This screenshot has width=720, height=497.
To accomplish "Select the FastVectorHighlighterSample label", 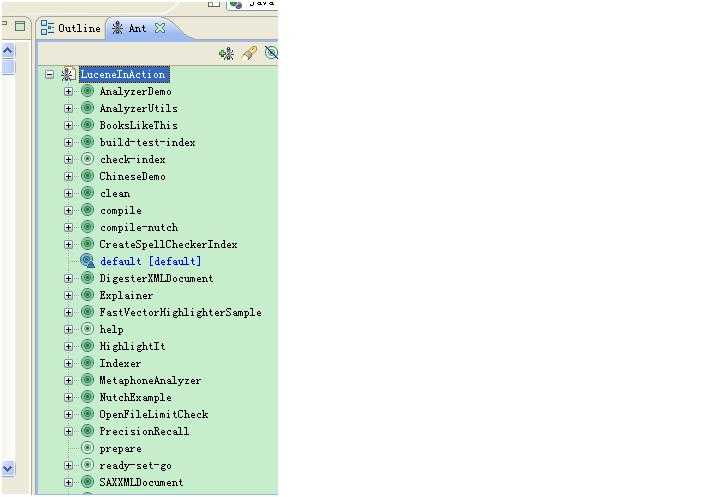I will tap(180, 312).
